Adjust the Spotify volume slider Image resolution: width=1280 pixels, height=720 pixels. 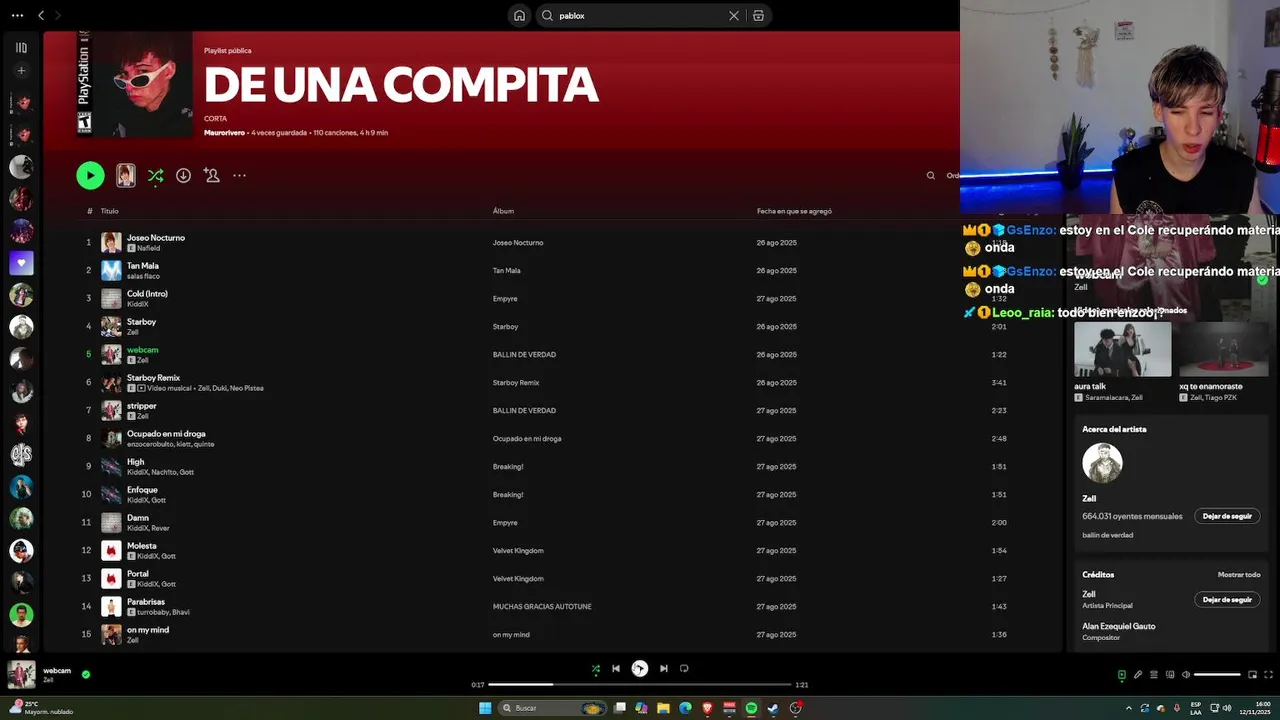[1218, 675]
